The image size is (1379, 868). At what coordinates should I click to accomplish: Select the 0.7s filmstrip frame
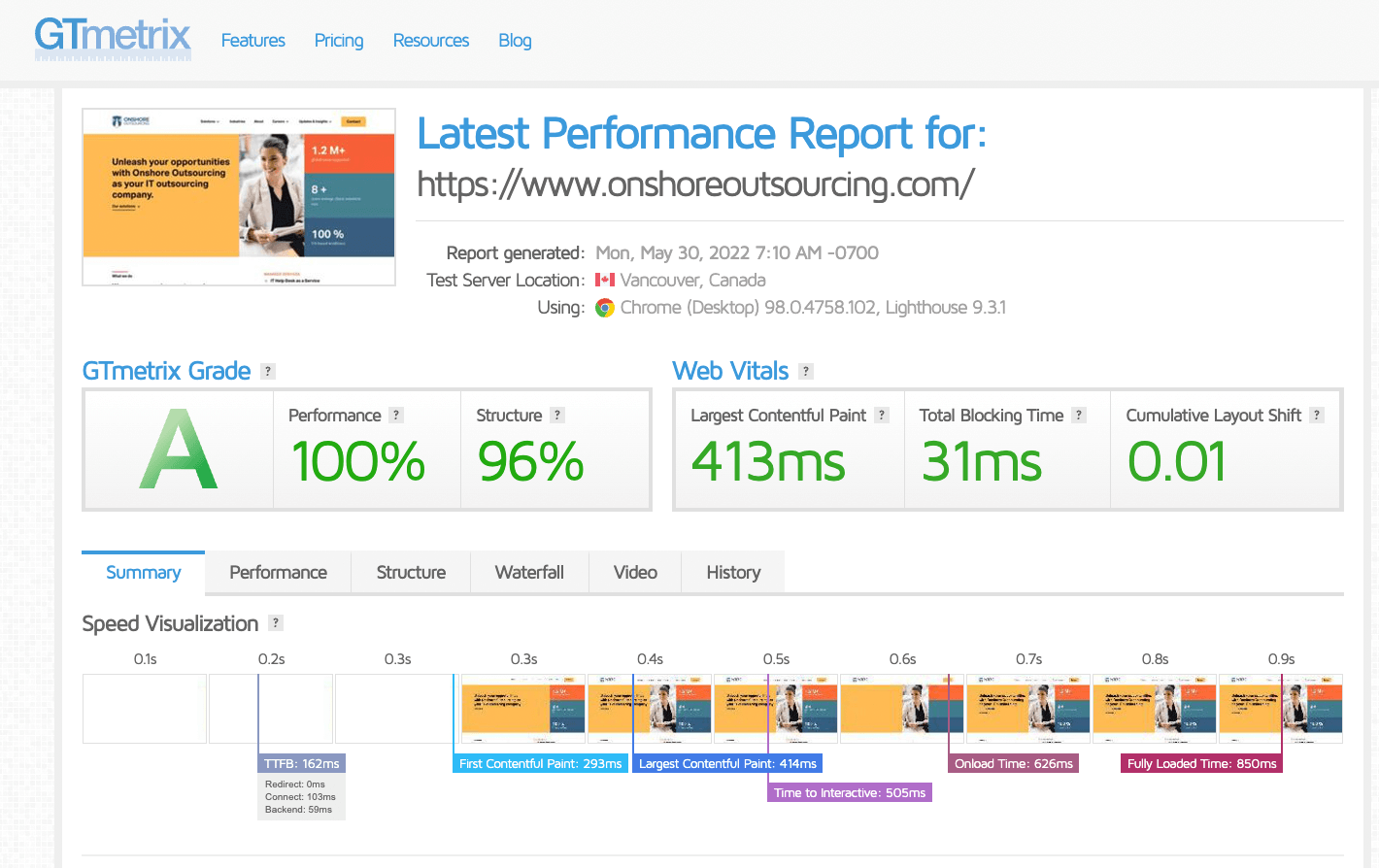coord(1028,709)
